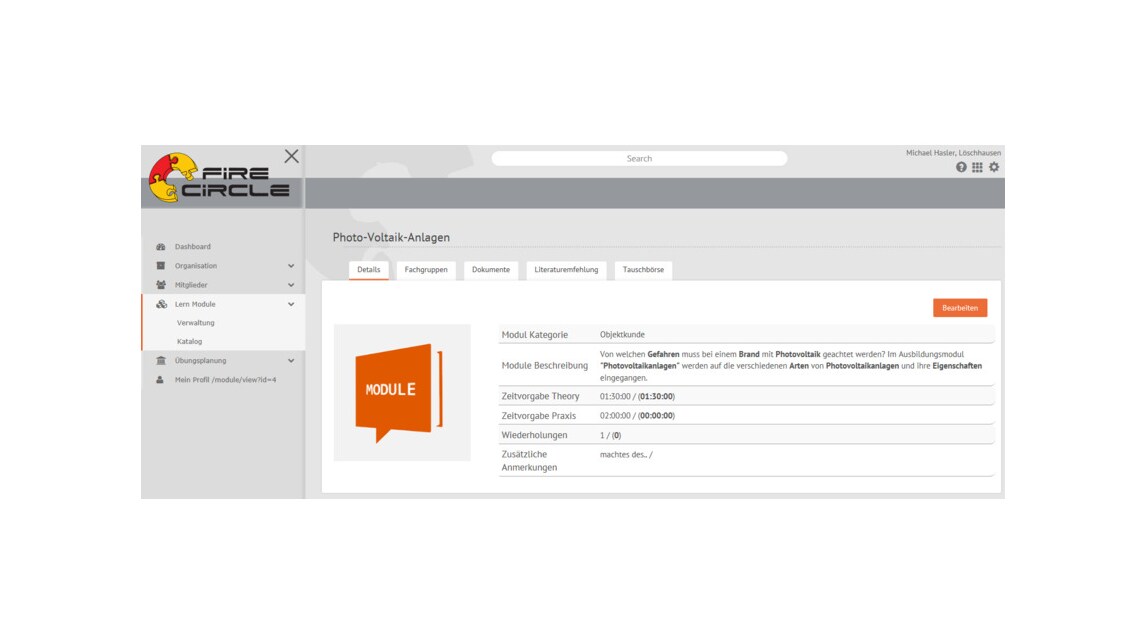
Task: Expand the Übungsplanung chevron
Action: point(291,361)
